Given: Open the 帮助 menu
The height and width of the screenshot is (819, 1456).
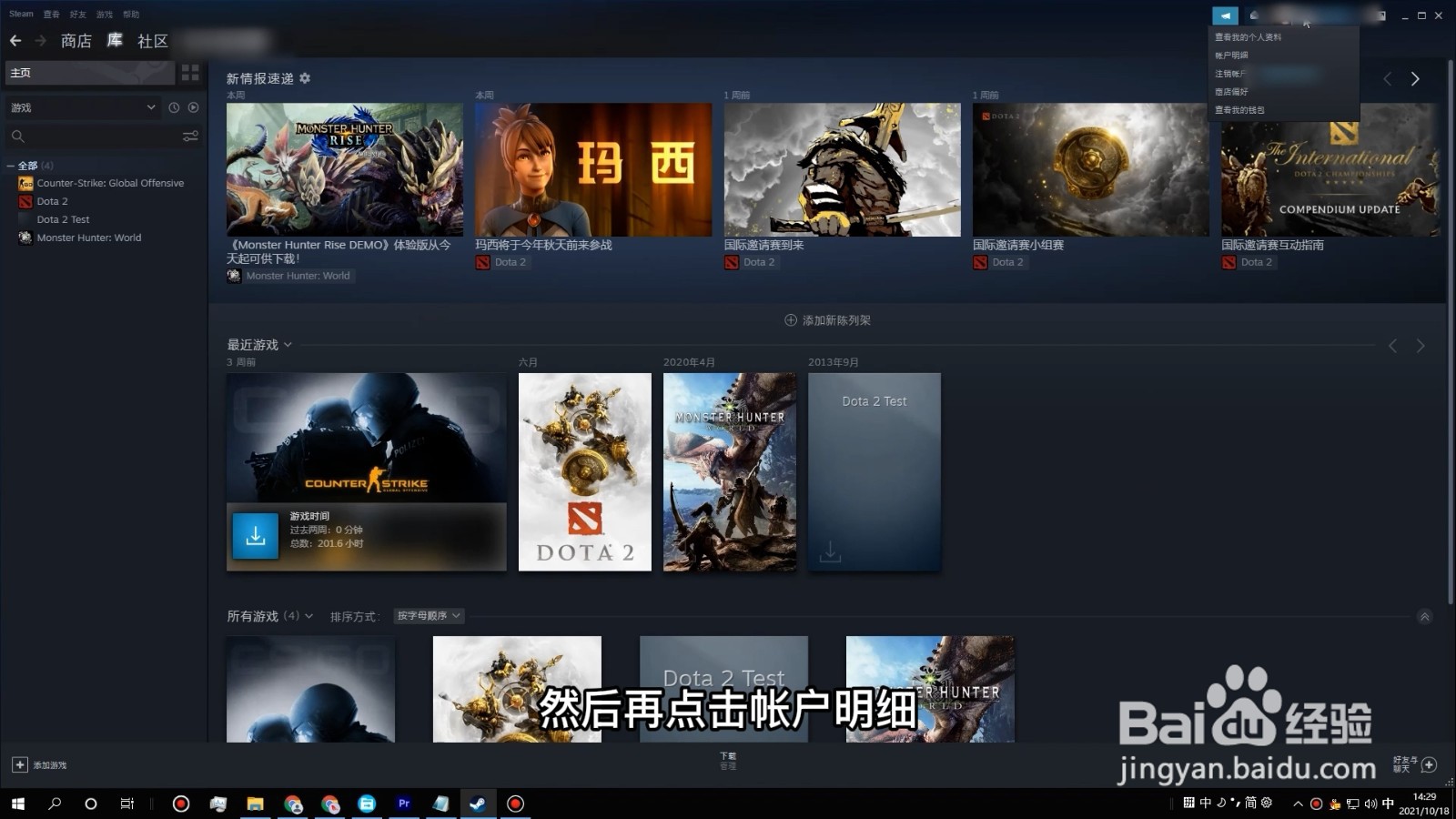Looking at the screenshot, I should (131, 14).
